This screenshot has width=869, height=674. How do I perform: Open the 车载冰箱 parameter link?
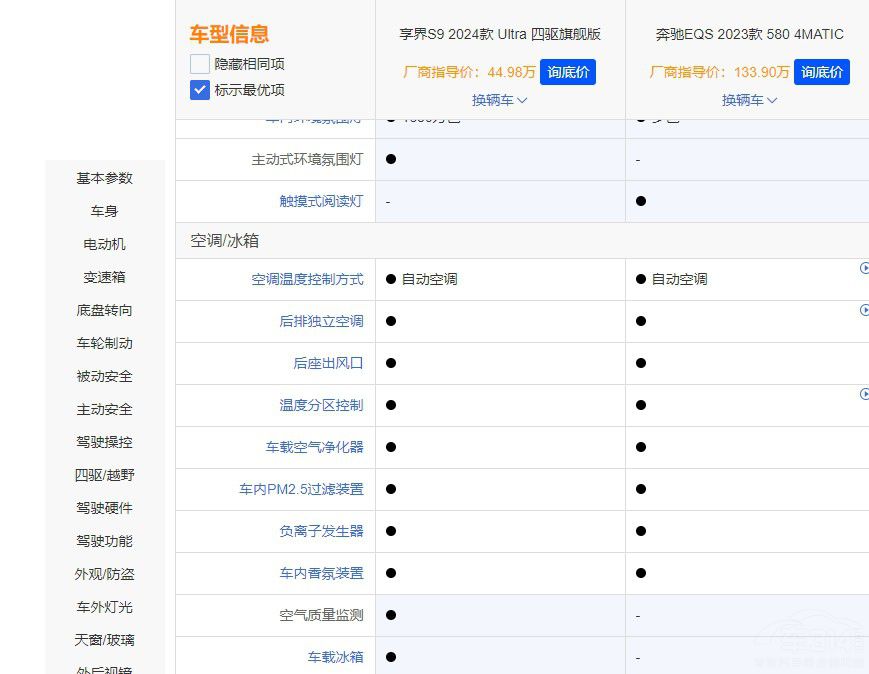pyautogui.click(x=334, y=657)
